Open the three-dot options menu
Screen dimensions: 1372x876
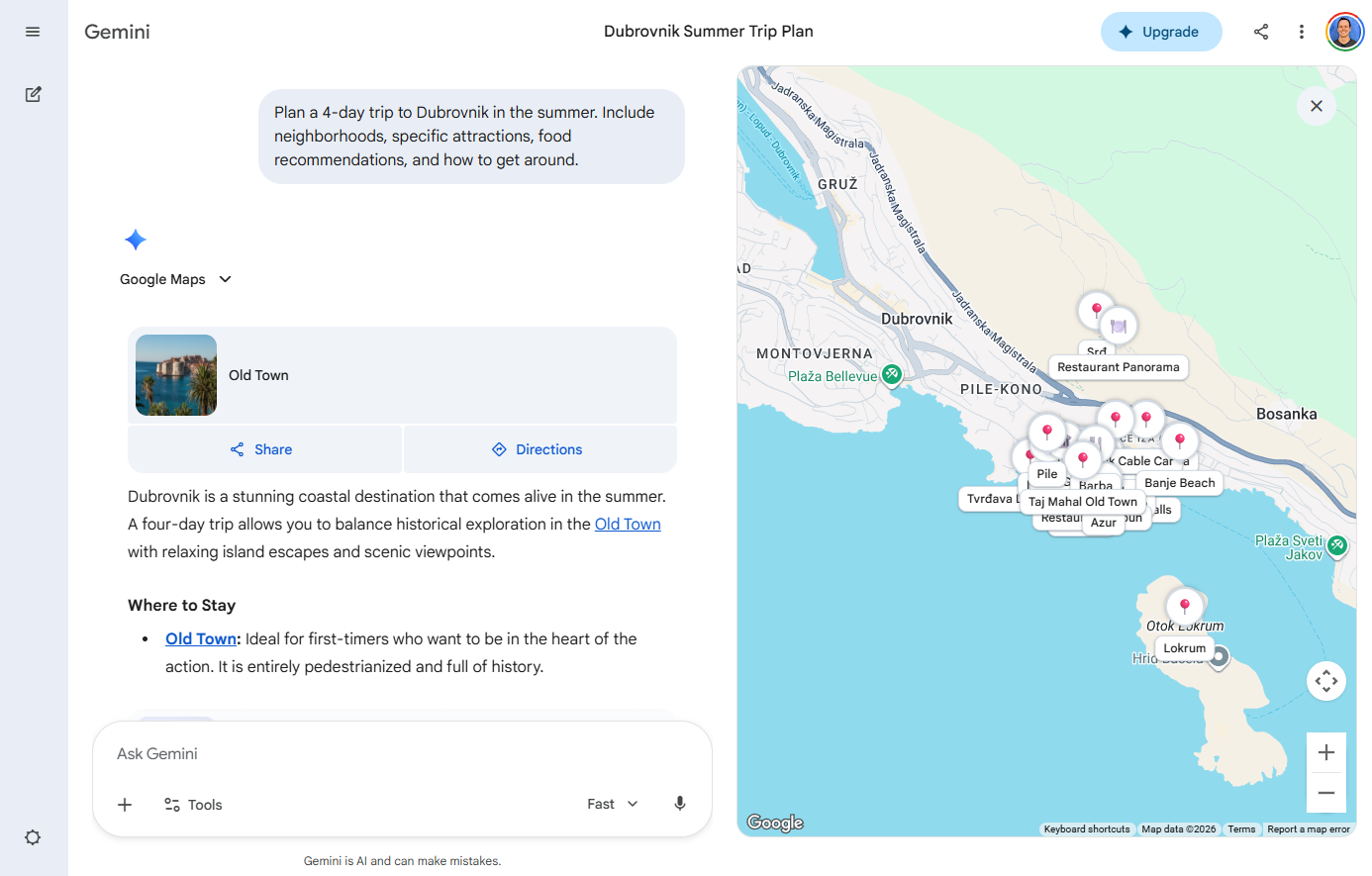click(1301, 31)
